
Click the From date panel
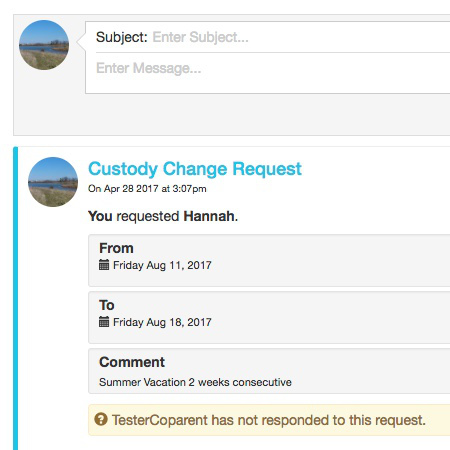pos(269,260)
